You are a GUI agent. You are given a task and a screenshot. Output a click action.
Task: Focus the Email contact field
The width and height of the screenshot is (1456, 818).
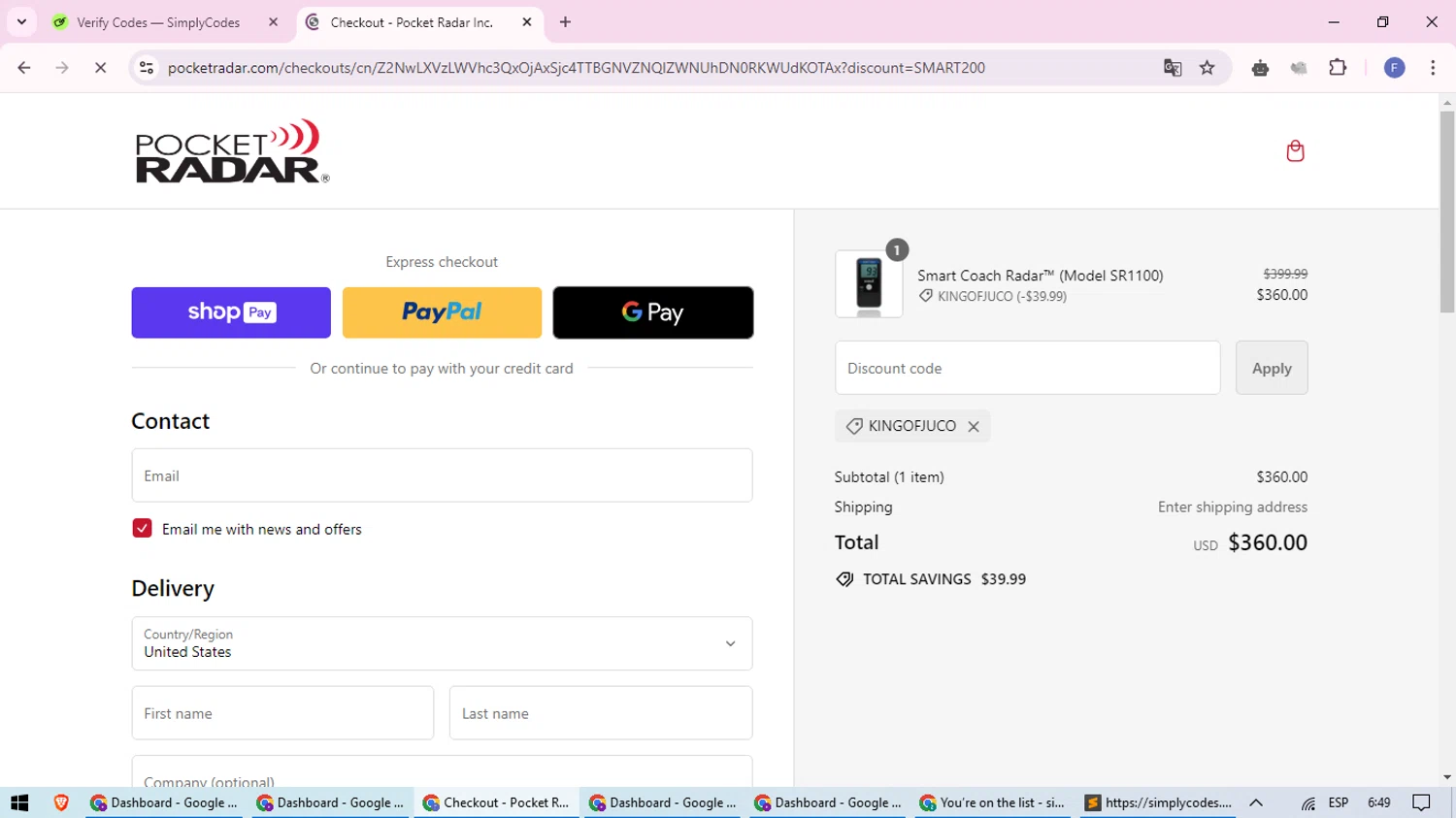coord(442,475)
